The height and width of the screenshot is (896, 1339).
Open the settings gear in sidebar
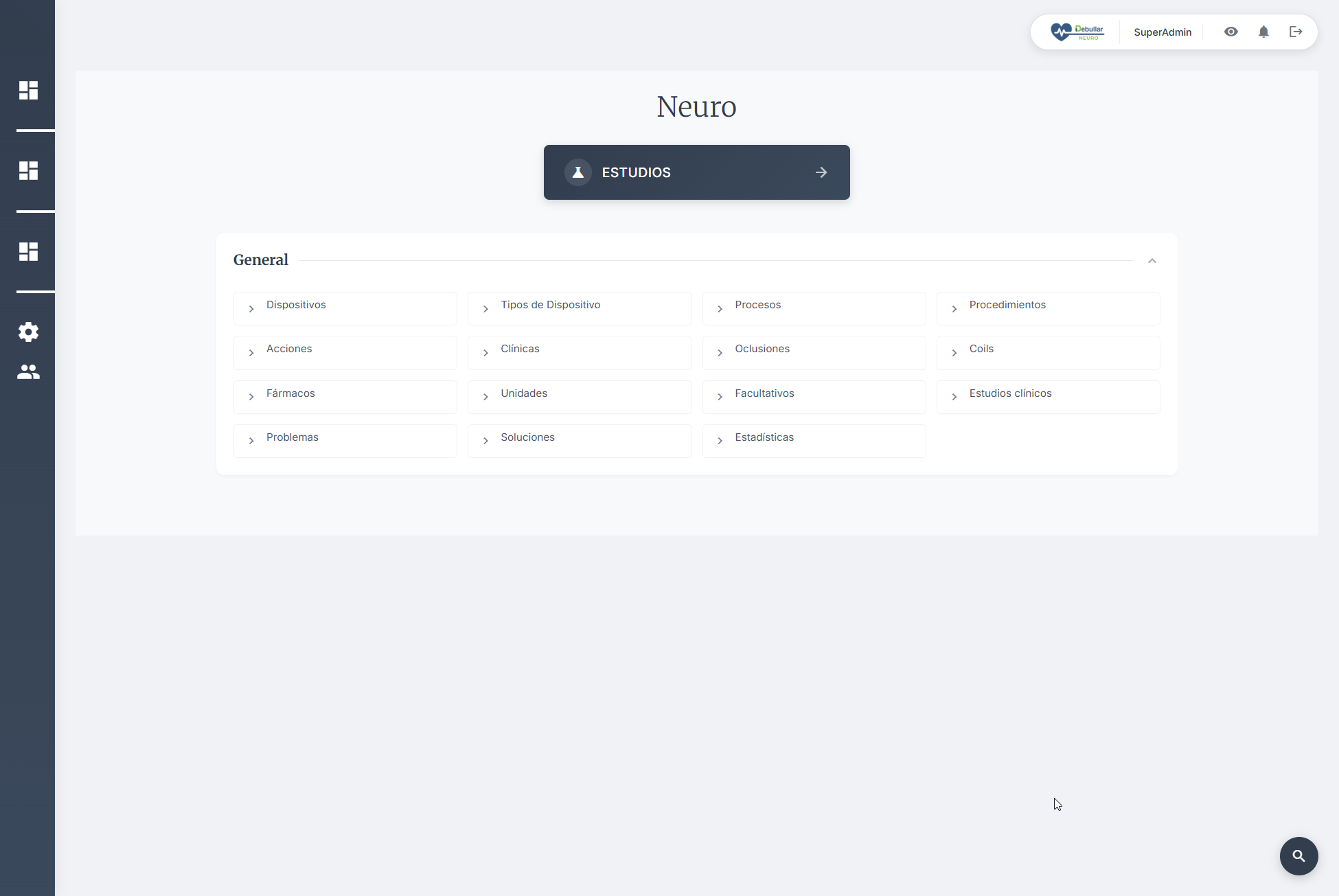click(28, 332)
